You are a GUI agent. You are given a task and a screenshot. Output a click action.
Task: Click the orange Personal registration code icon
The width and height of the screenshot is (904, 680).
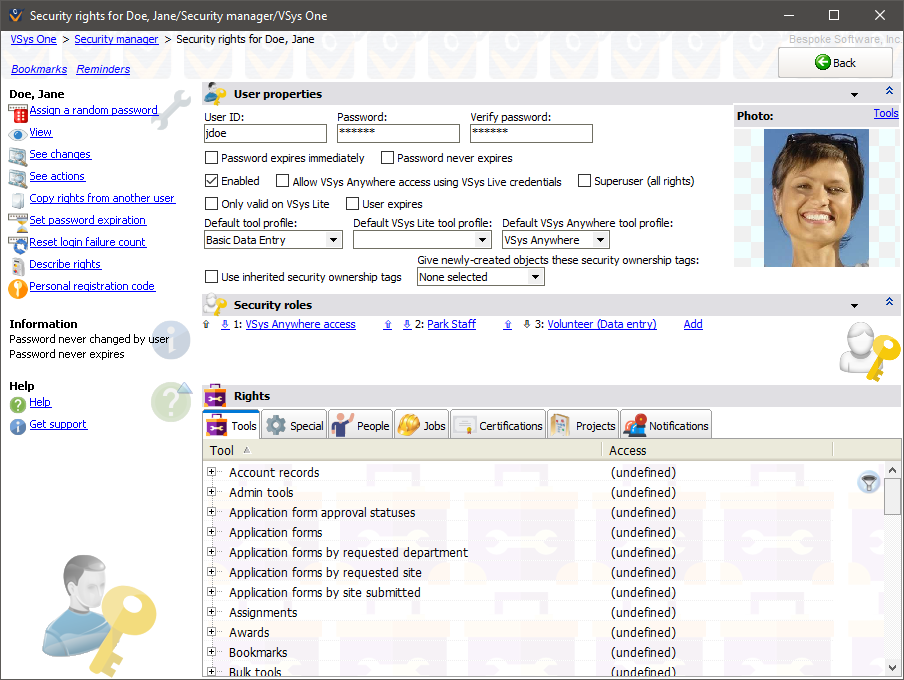[x=18, y=288]
